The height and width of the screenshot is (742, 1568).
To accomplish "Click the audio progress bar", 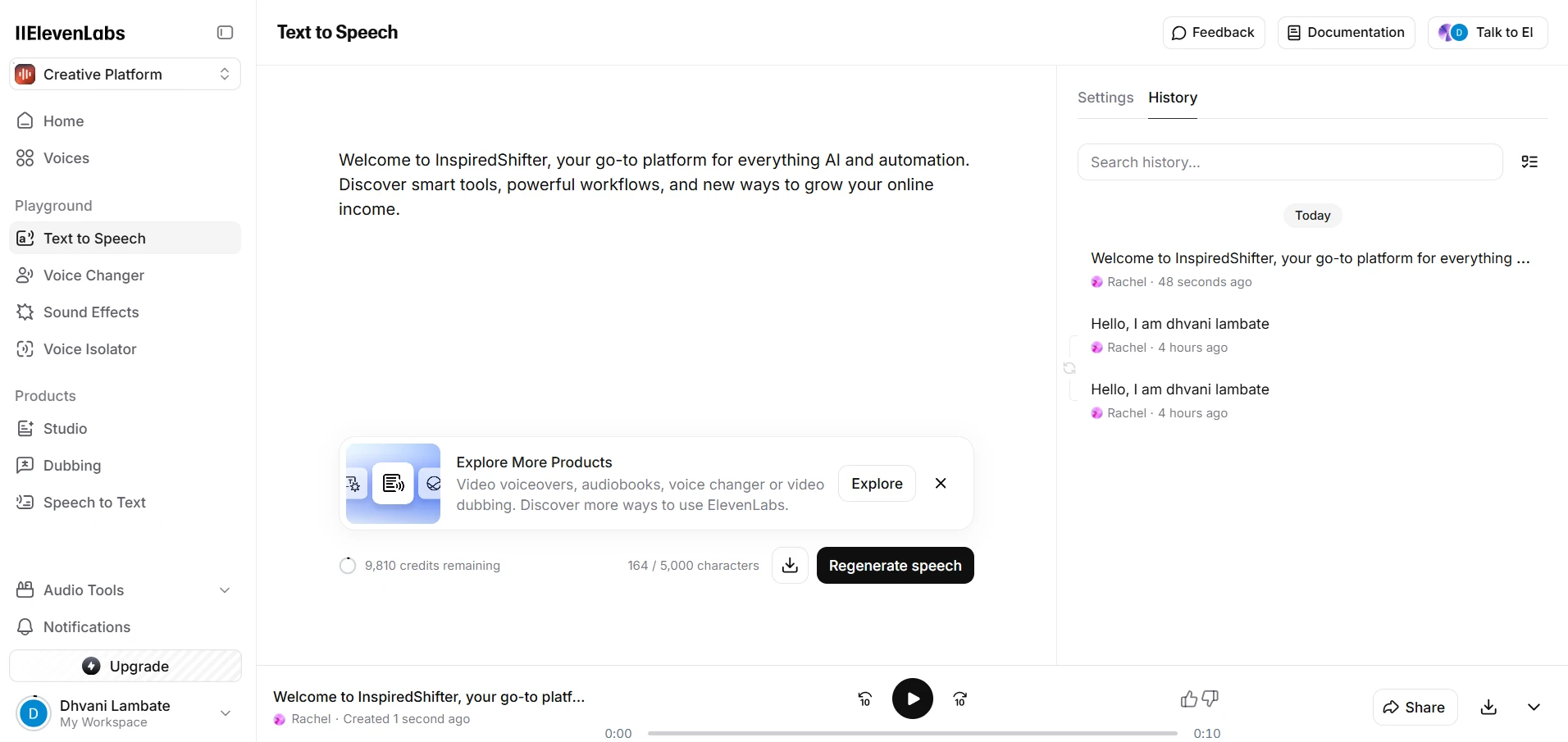I will [912, 733].
